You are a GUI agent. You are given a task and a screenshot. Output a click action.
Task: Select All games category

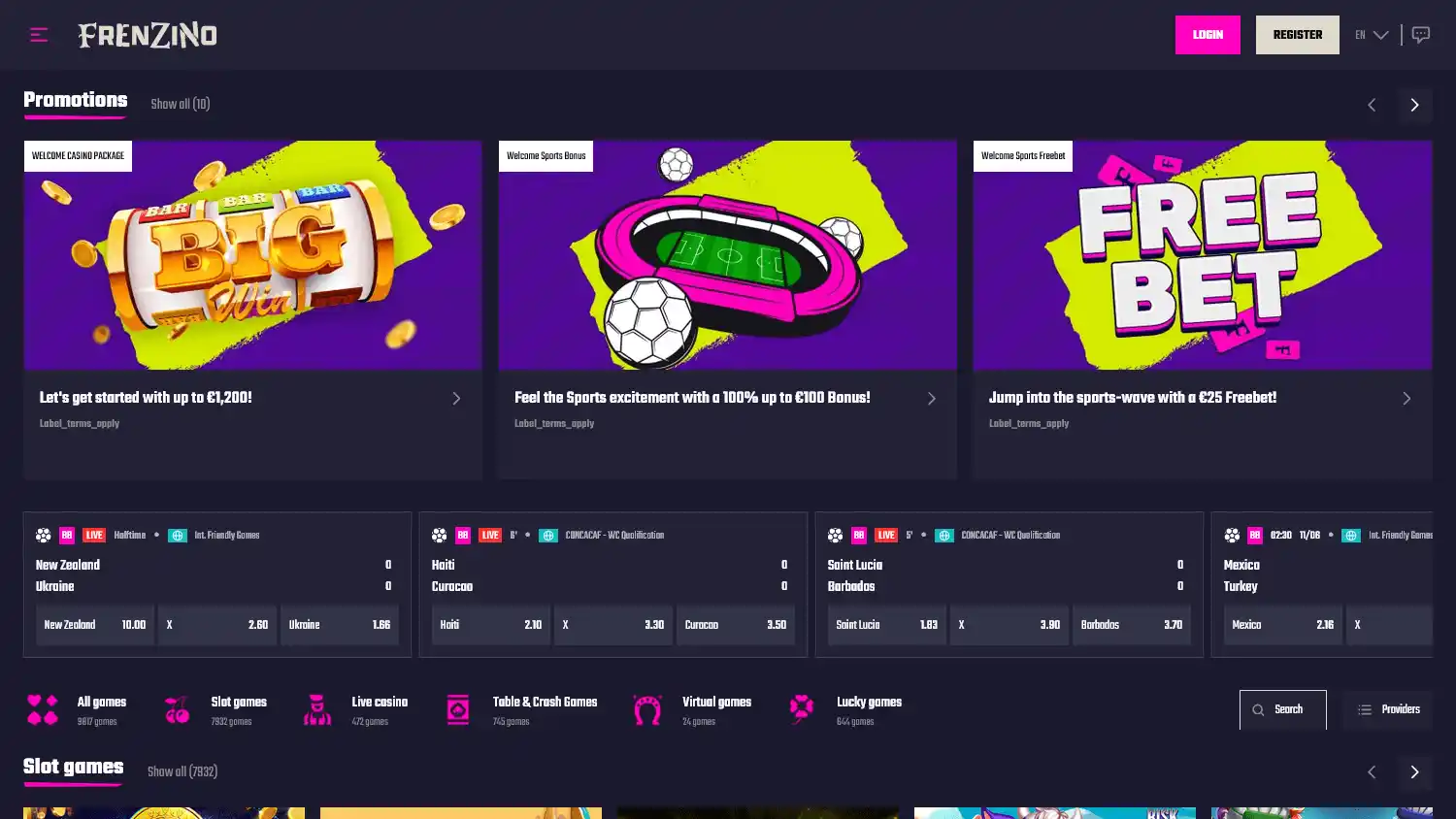click(x=76, y=710)
